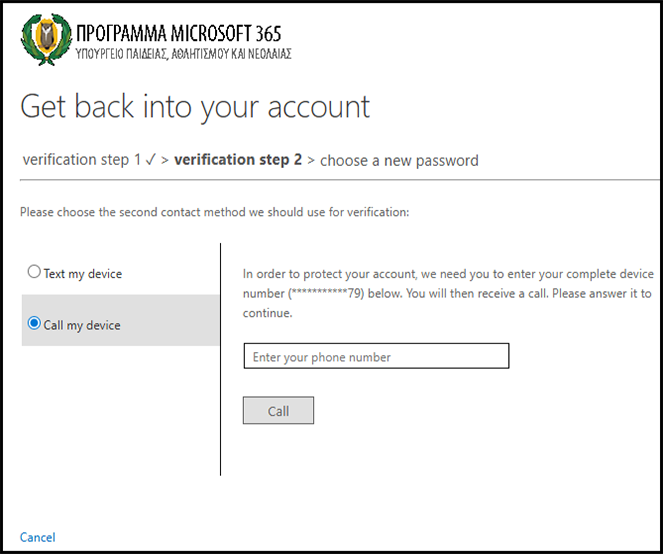Click 'choose a new password' step
Image resolution: width=663 pixels, height=554 pixels.
coord(399,160)
